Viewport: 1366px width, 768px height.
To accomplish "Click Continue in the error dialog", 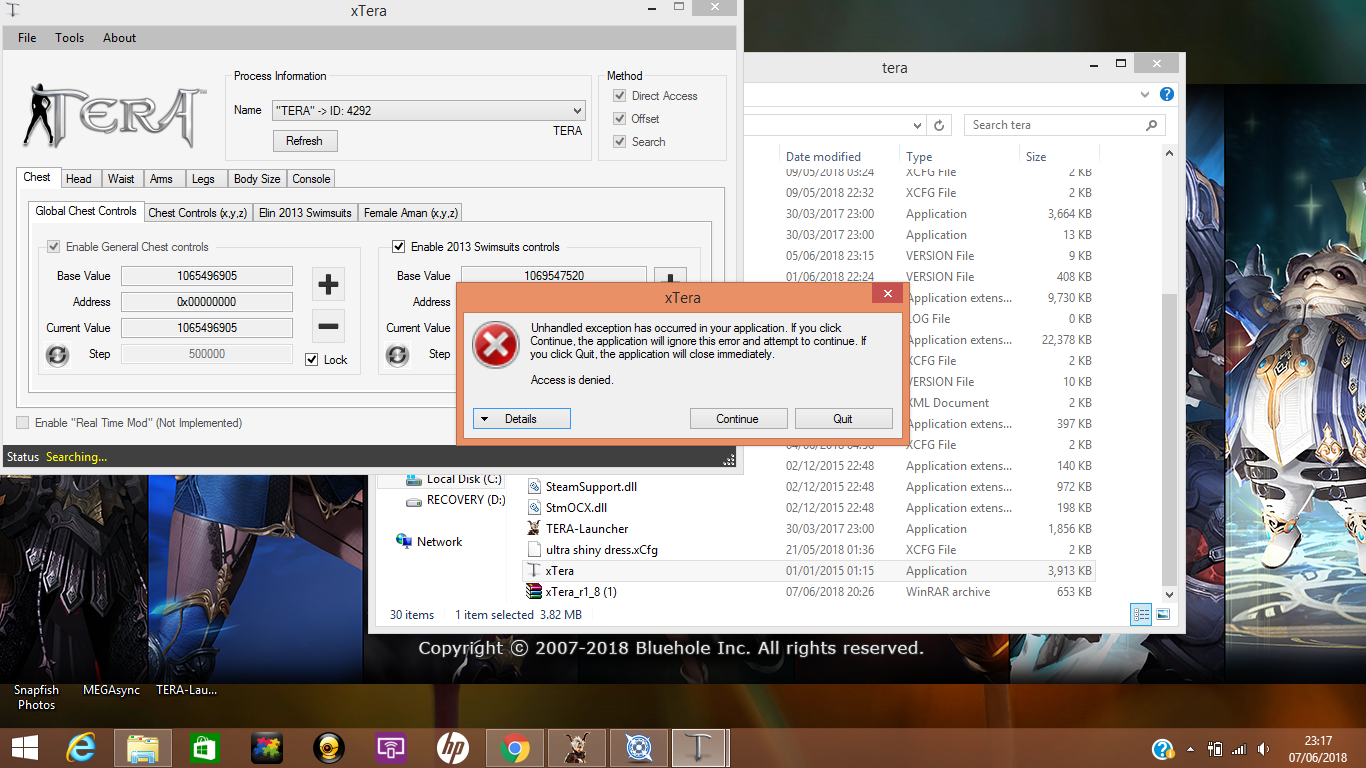I will (x=737, y=419).
